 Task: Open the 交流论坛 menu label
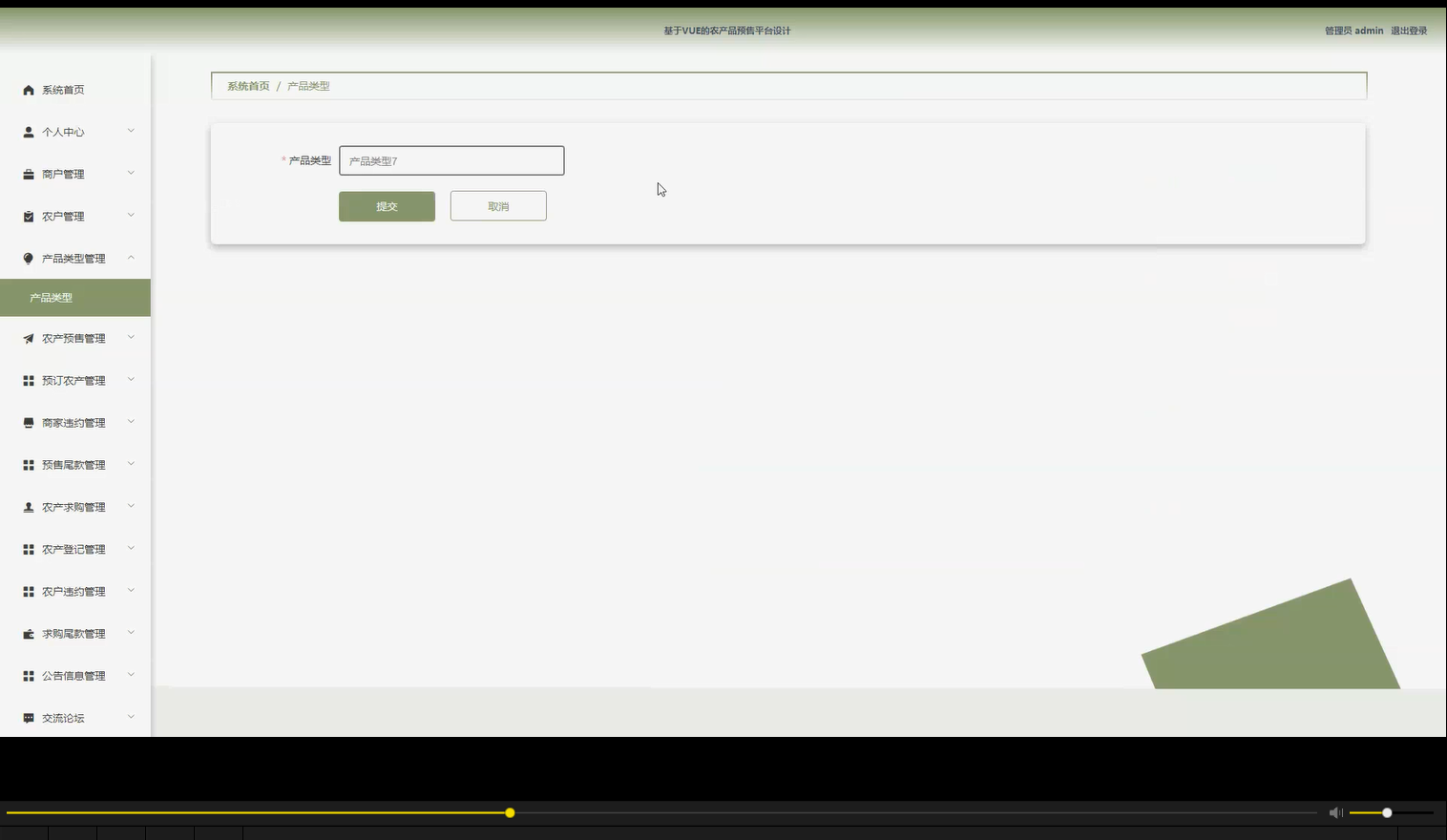coord(63,718)
